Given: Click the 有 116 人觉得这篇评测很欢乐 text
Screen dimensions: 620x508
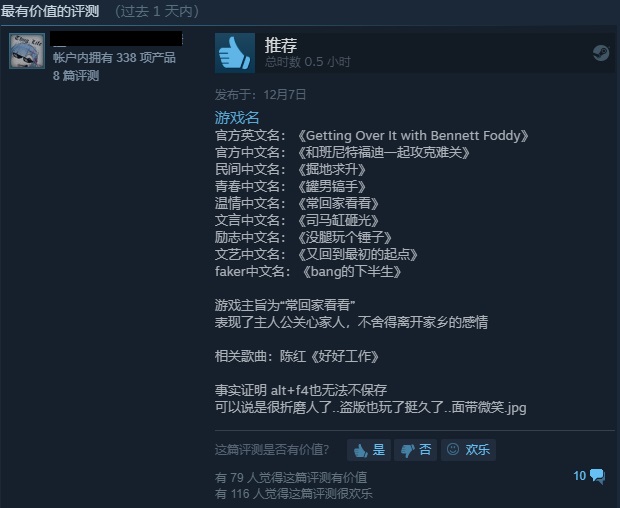Looking at the screenshot, I should pos(294,494).
